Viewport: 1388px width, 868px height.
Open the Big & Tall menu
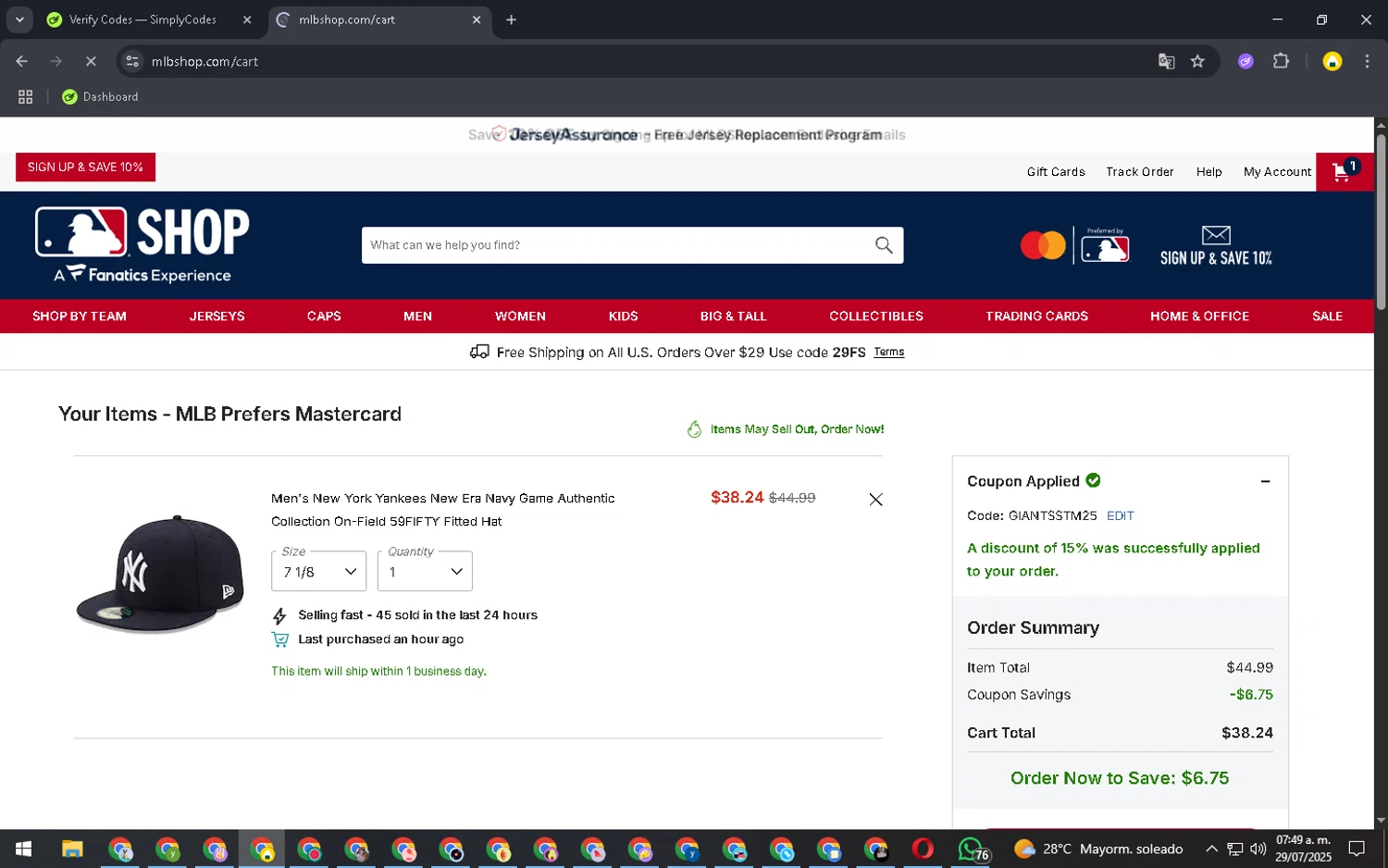coord(734,316)
